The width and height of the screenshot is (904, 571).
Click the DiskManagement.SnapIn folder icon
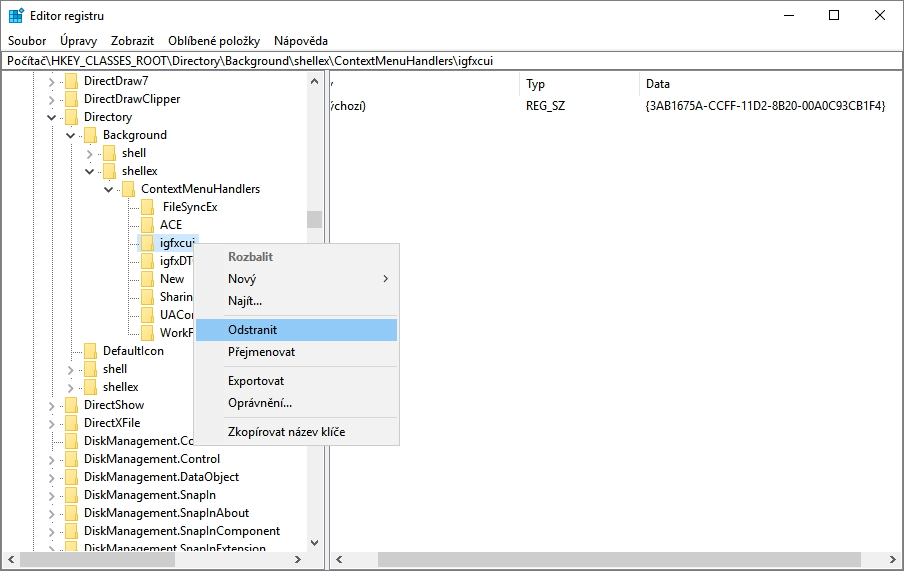pos(71,495)
